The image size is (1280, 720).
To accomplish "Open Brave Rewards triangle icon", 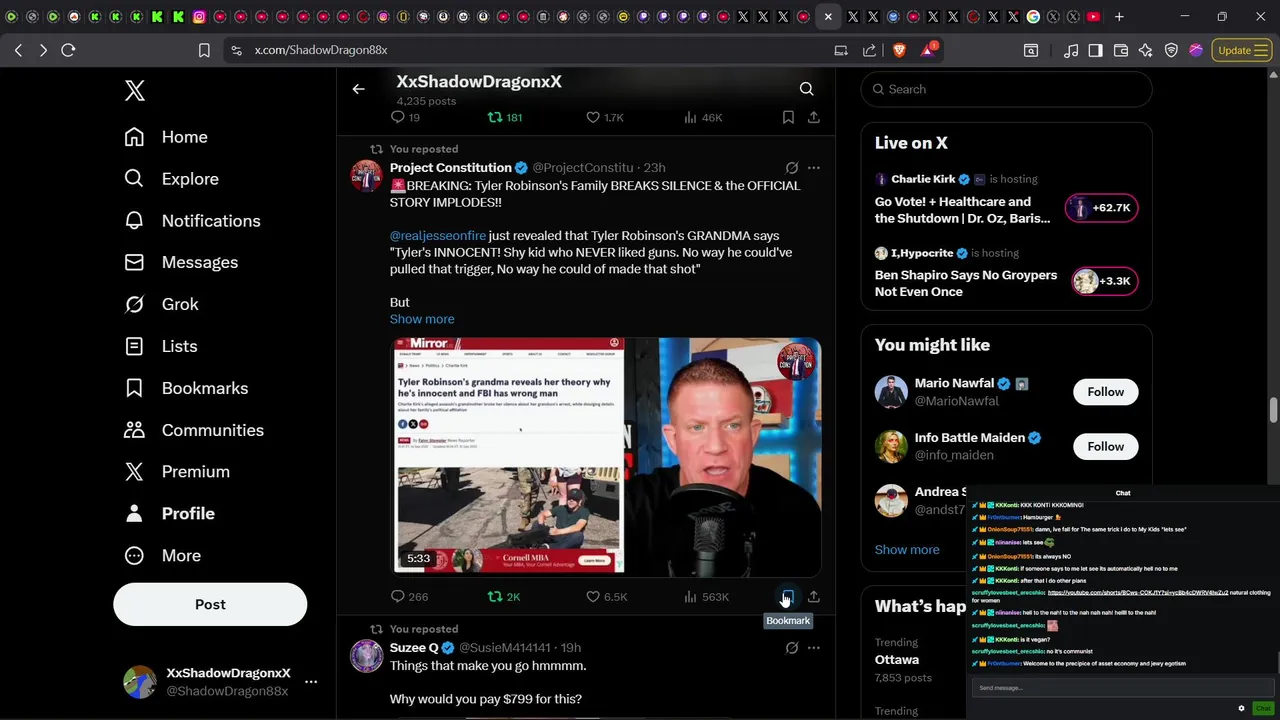I will [927, 50].
